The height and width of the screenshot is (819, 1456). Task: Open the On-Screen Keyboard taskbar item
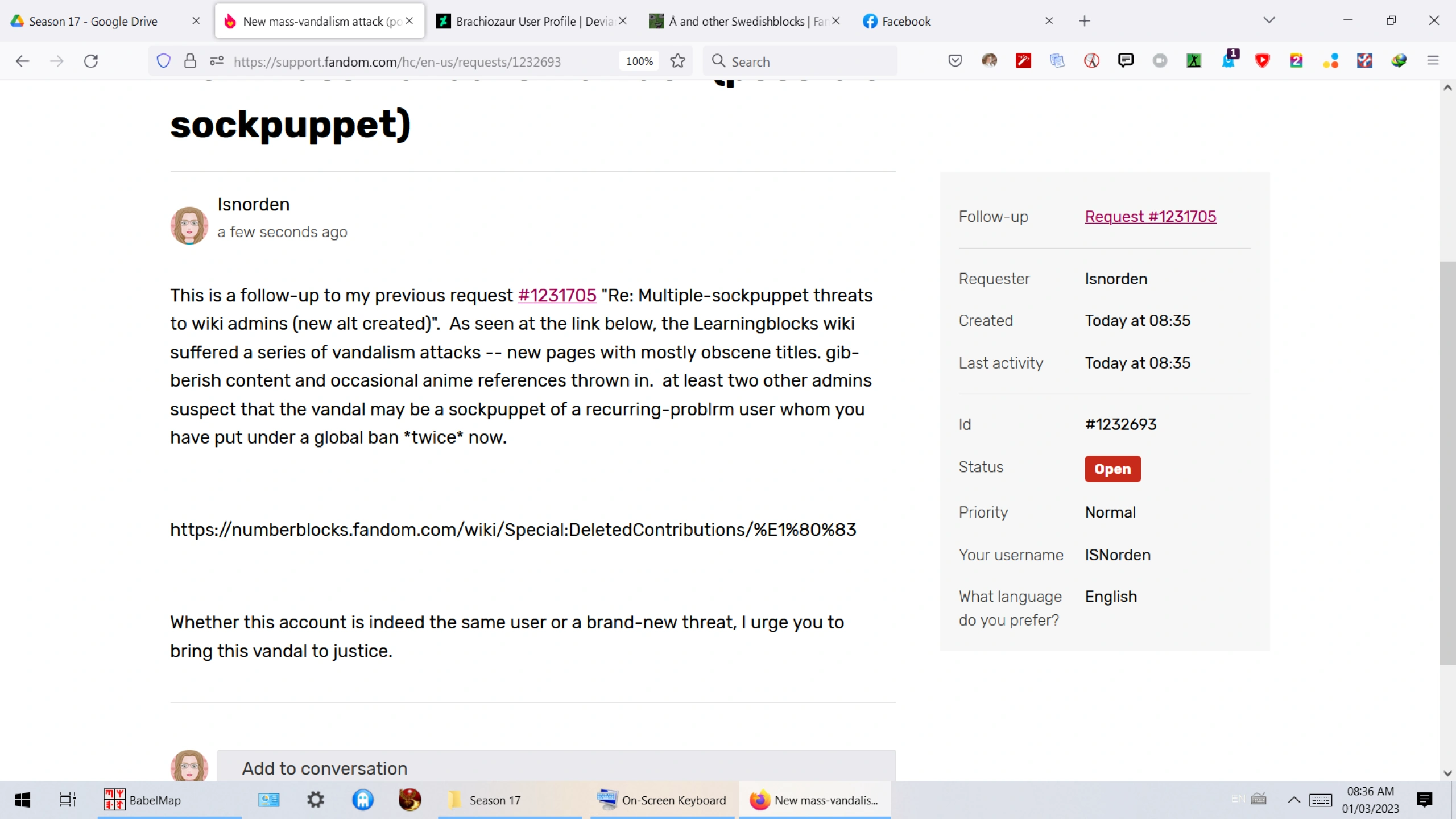662,800
